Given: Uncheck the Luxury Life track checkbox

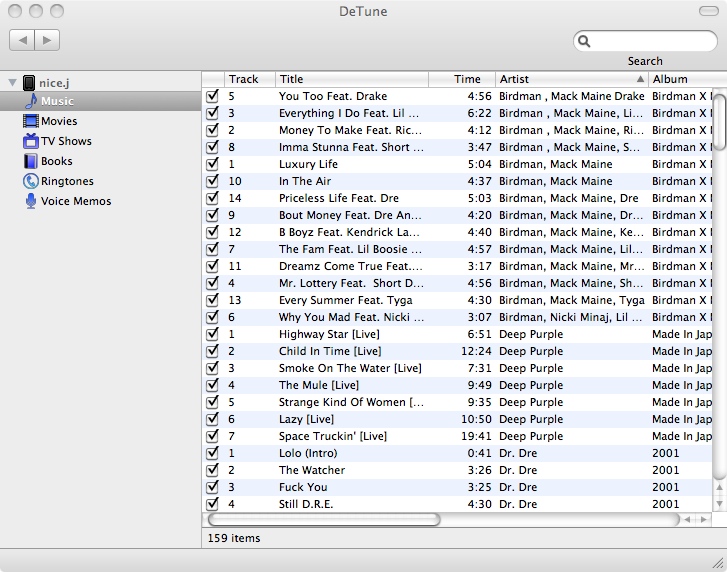Looking at the screenshot, I should tap(212, 164).
